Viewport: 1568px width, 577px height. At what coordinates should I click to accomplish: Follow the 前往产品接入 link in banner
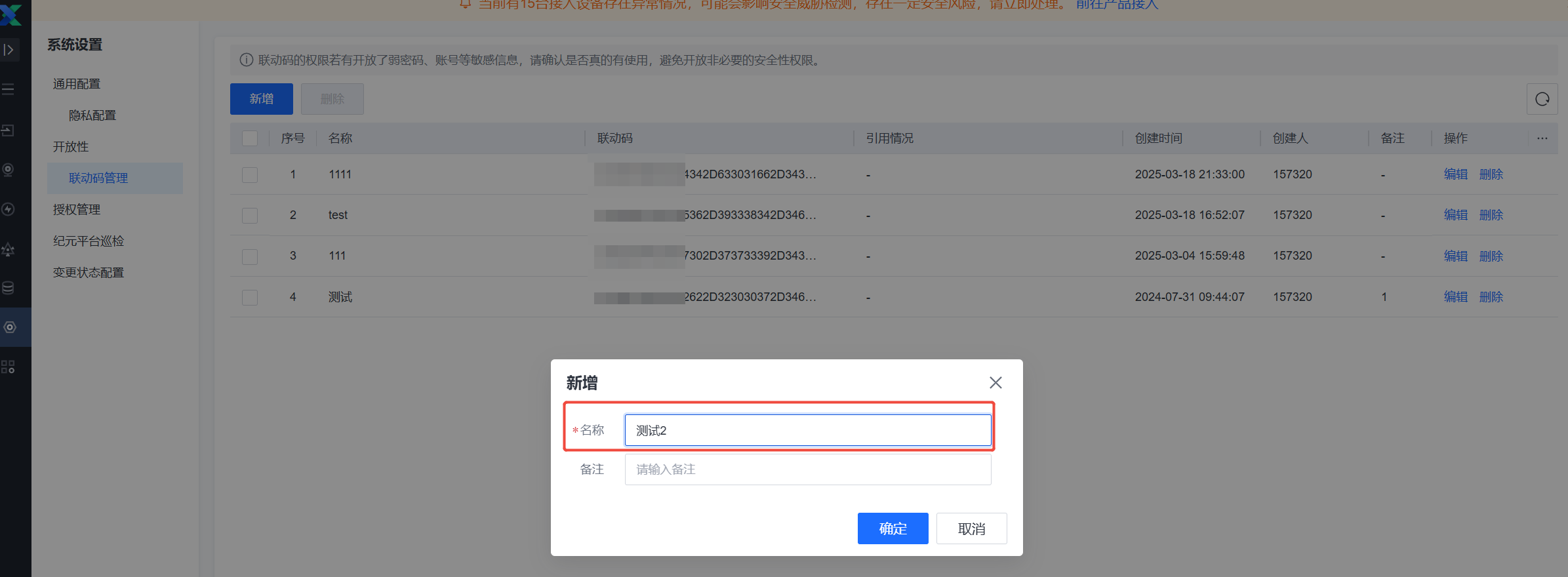[1117, 5]
